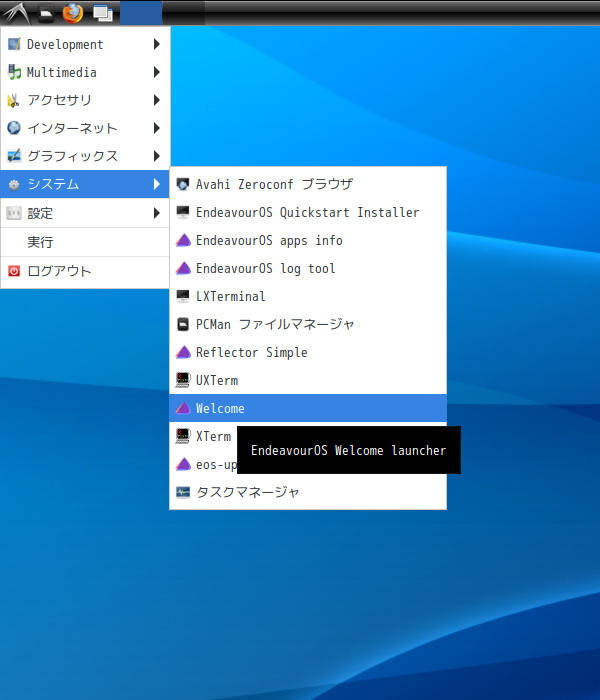Click the 設定 preferences icon
600x700 pixels.
click(14, 213)
